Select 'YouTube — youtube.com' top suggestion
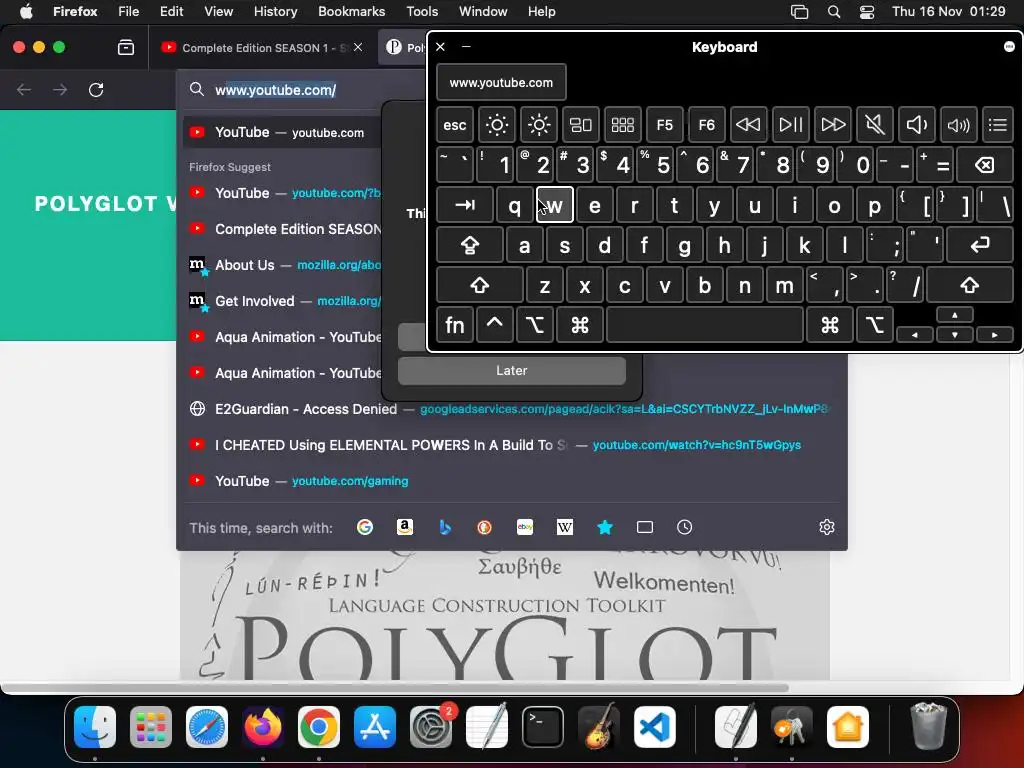Screen dimensions: 1024x768 pos(282,133)
